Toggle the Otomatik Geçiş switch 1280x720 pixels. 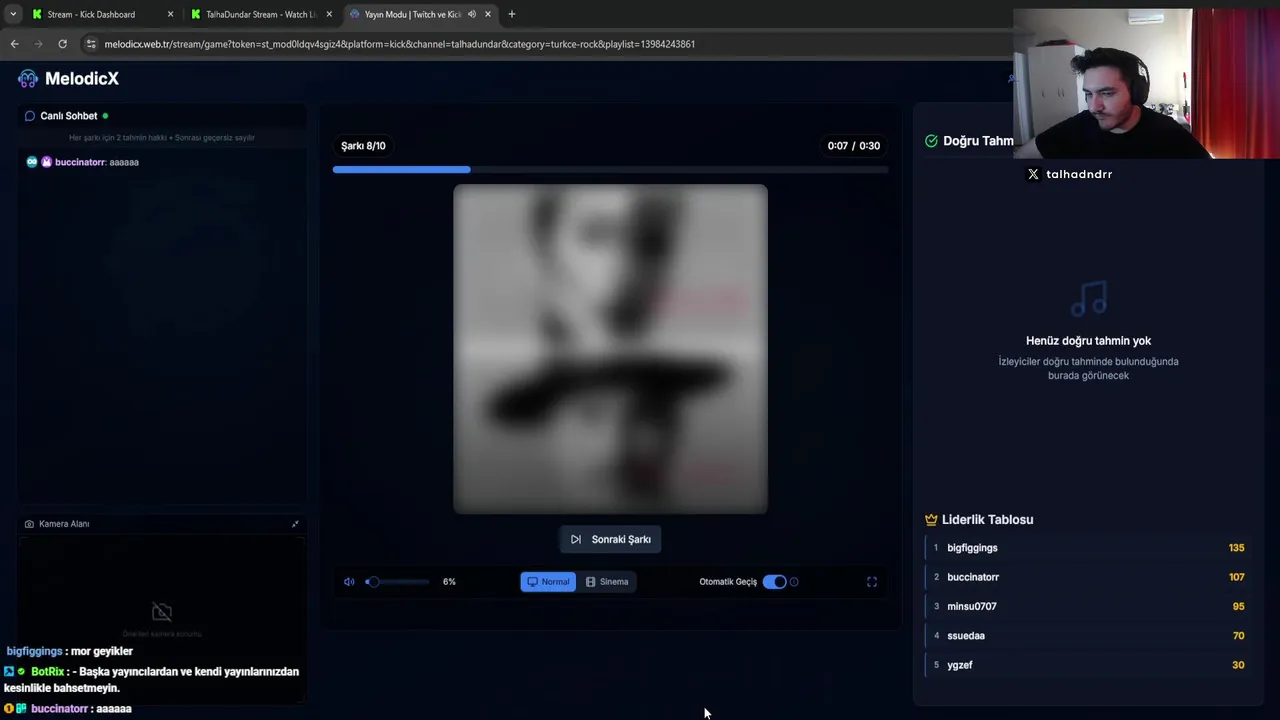click(x=774, y=582)
